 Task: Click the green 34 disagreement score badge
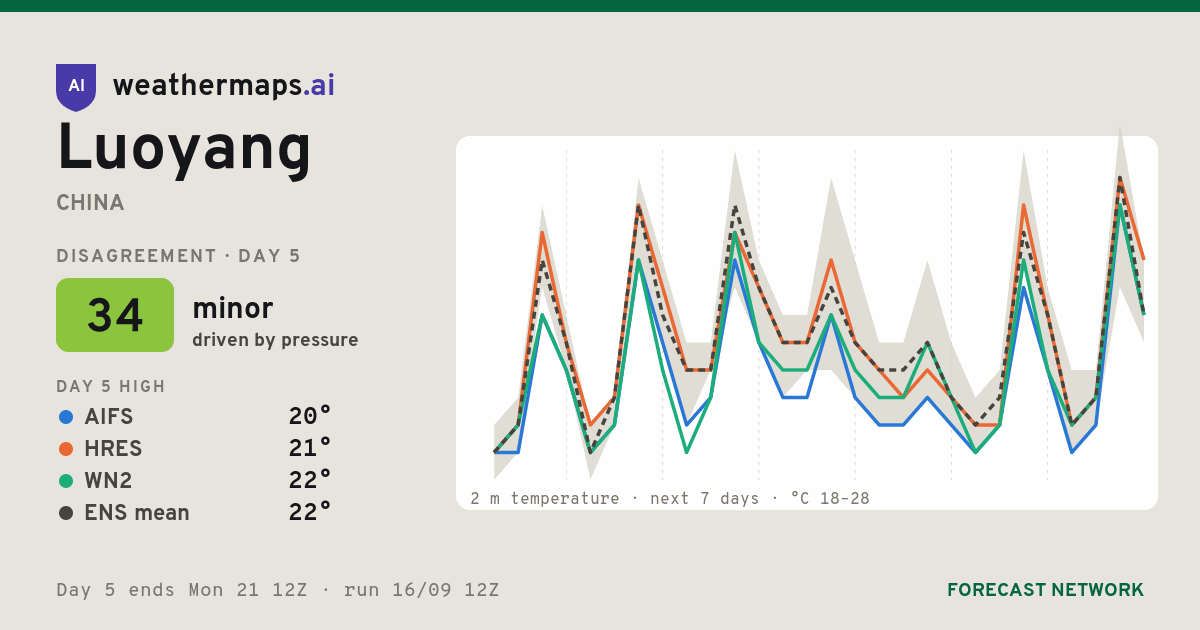[x=115, y=315]
